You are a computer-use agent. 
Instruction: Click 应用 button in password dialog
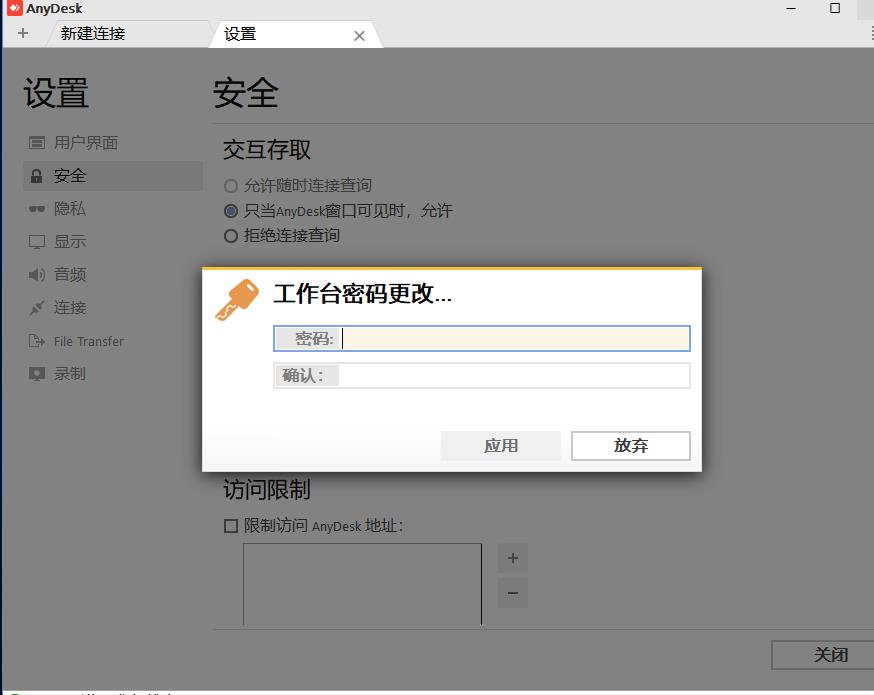coord(501,445)
